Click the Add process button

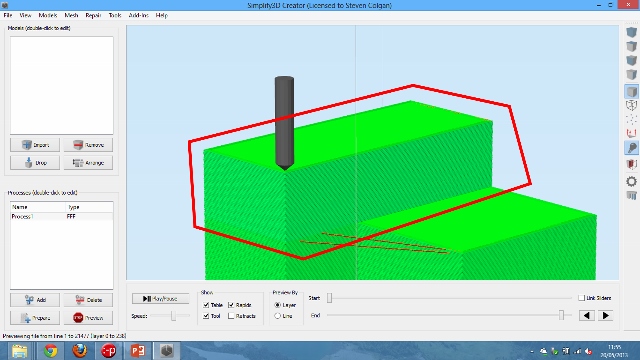pyautogui.click(x=35, y=300)
